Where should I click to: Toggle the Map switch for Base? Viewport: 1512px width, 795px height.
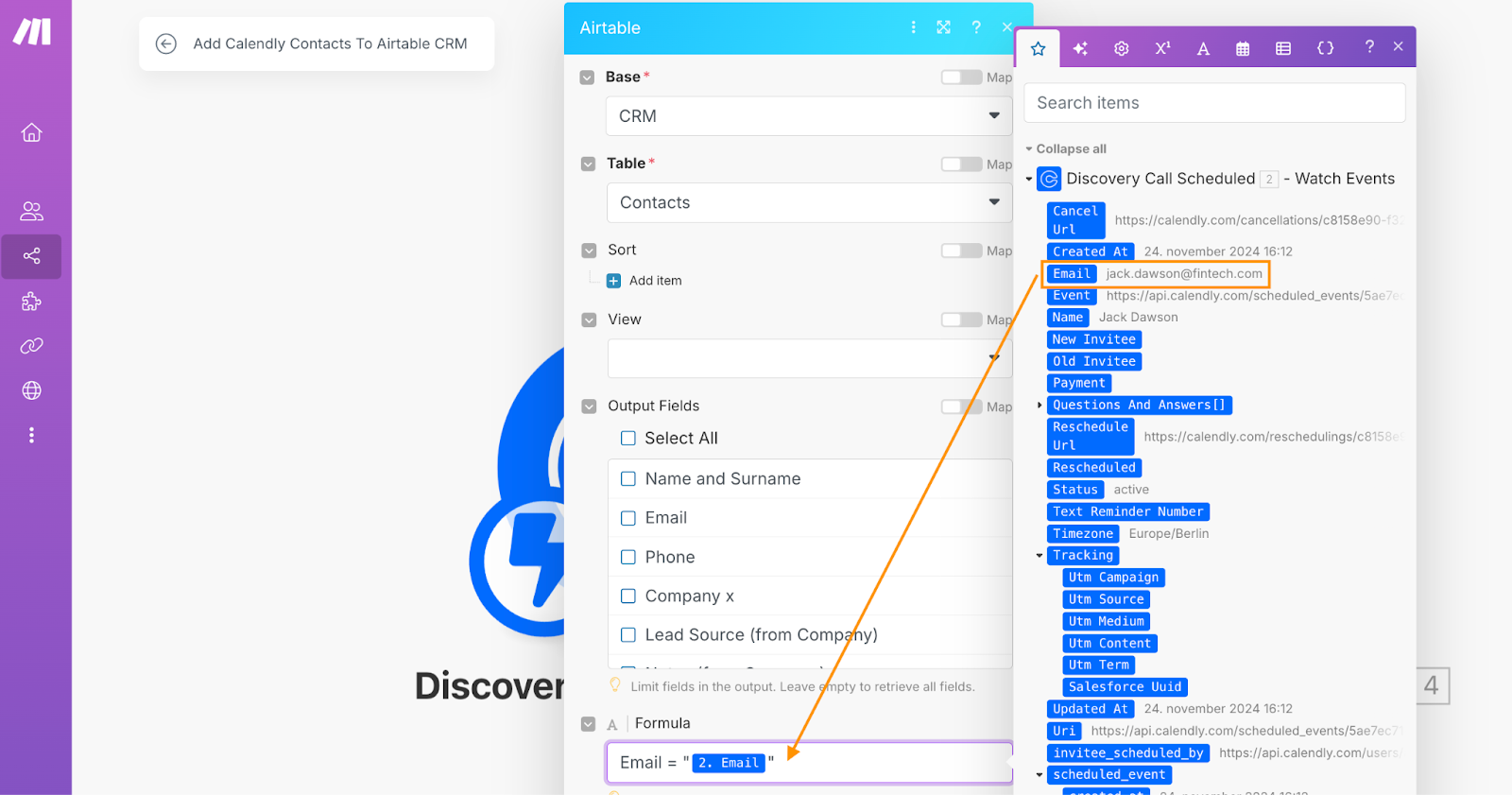(961, 77)
